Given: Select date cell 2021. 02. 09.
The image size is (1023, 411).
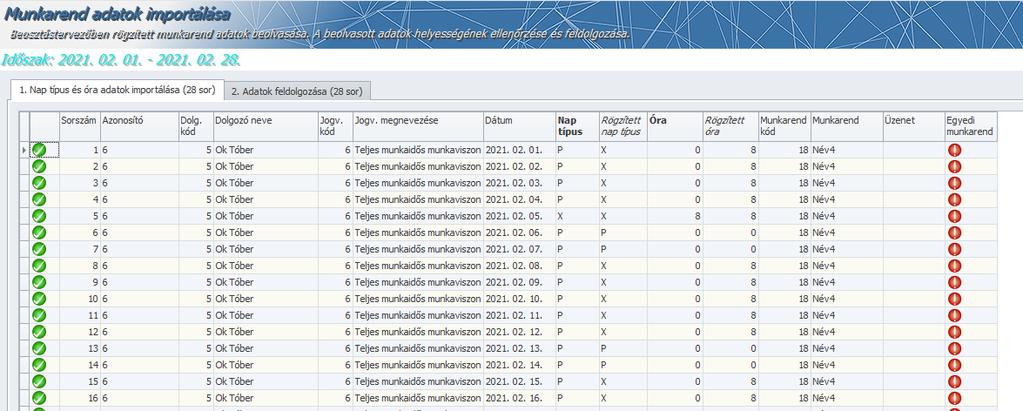Looking at the screenshot, I should pyautogui.click(x=519, y=282).
